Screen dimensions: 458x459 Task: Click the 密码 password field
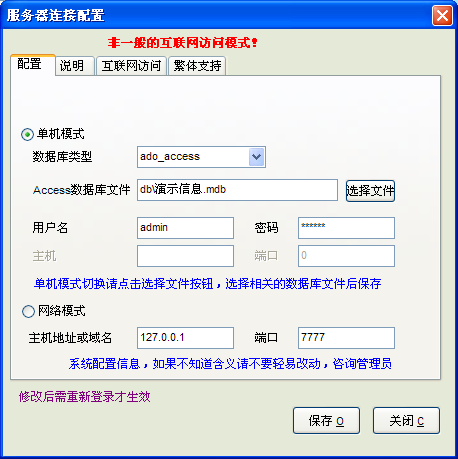pos(346,228)
